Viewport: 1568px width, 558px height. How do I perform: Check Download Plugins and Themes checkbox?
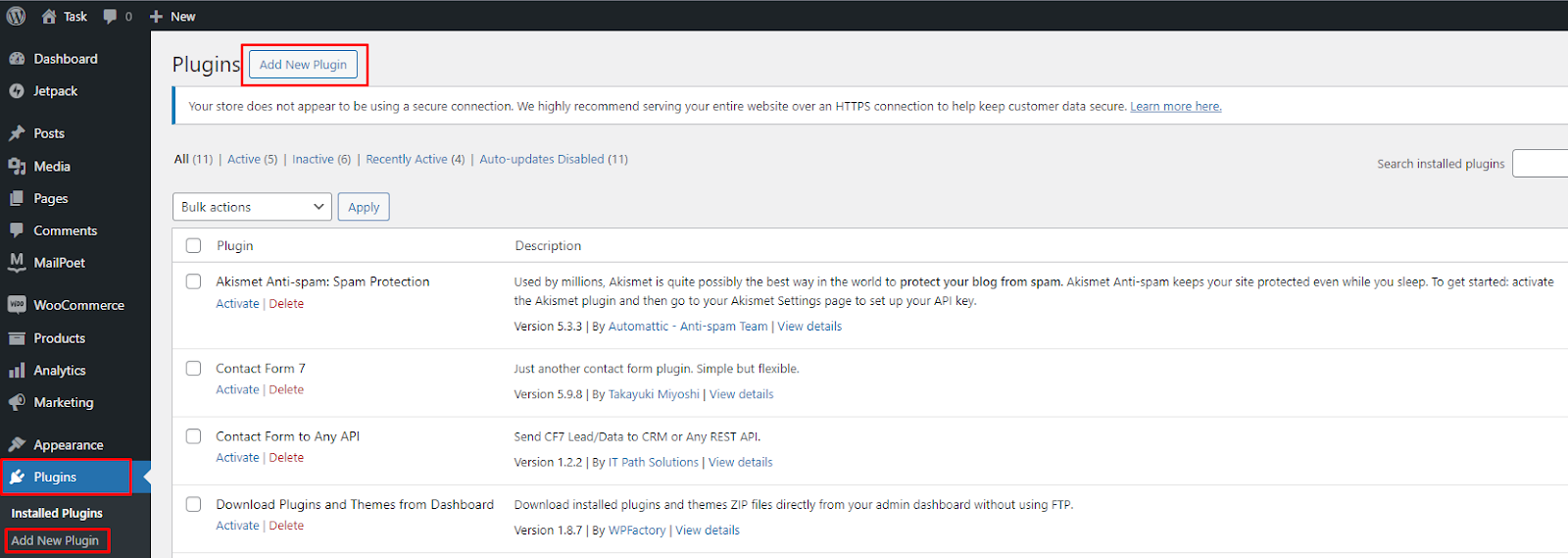194,504
